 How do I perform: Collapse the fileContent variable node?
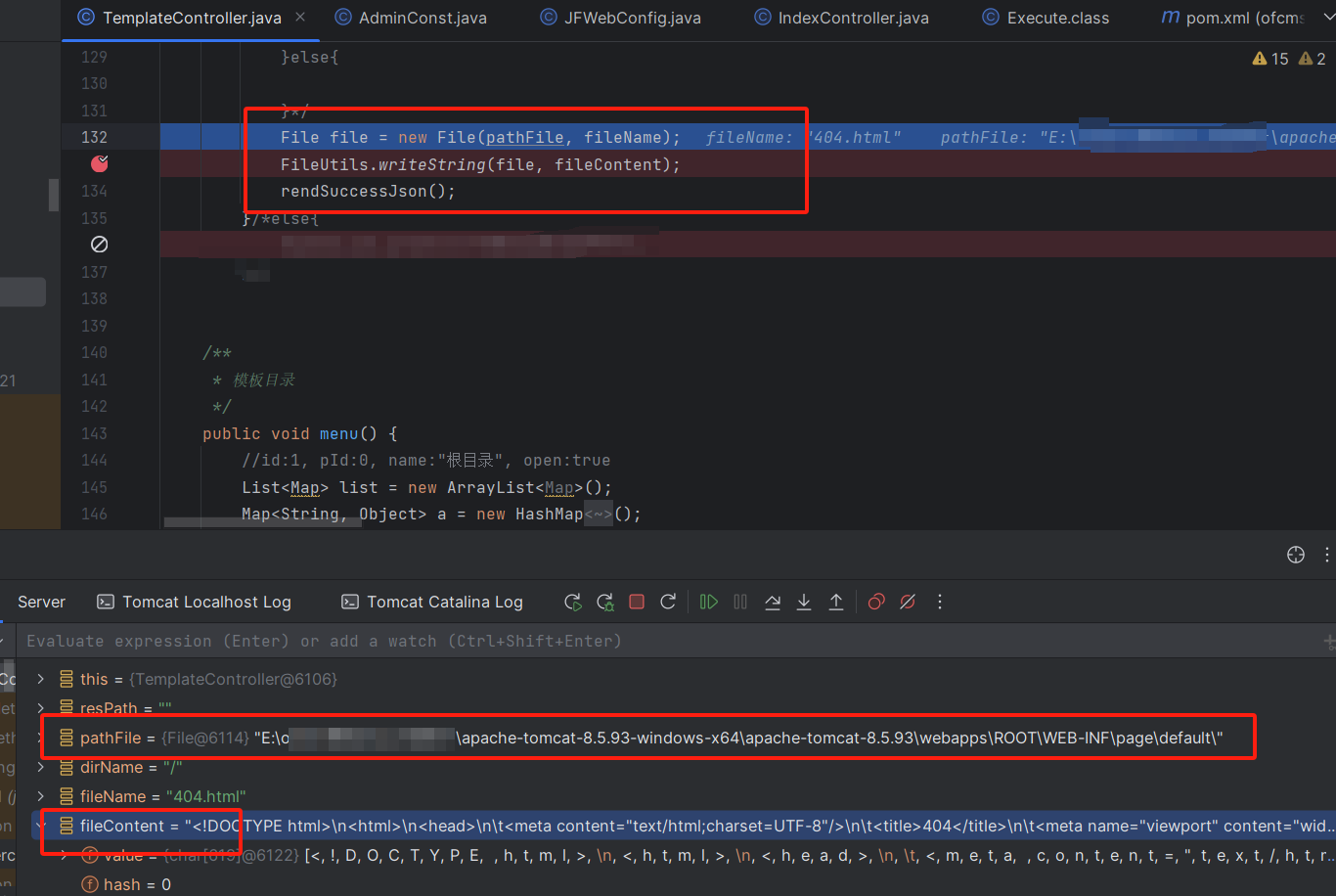pos(40,826)
